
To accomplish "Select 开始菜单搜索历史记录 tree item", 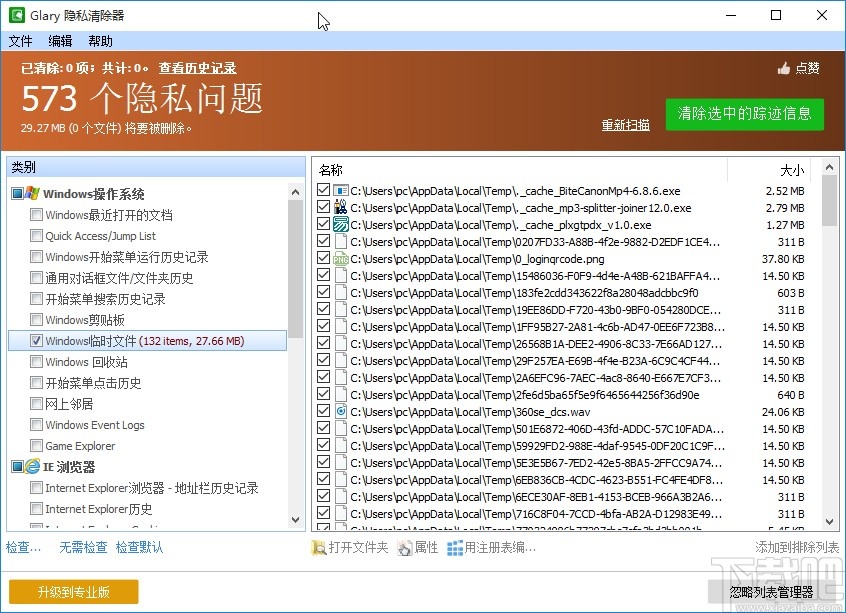I will [105, 299].
